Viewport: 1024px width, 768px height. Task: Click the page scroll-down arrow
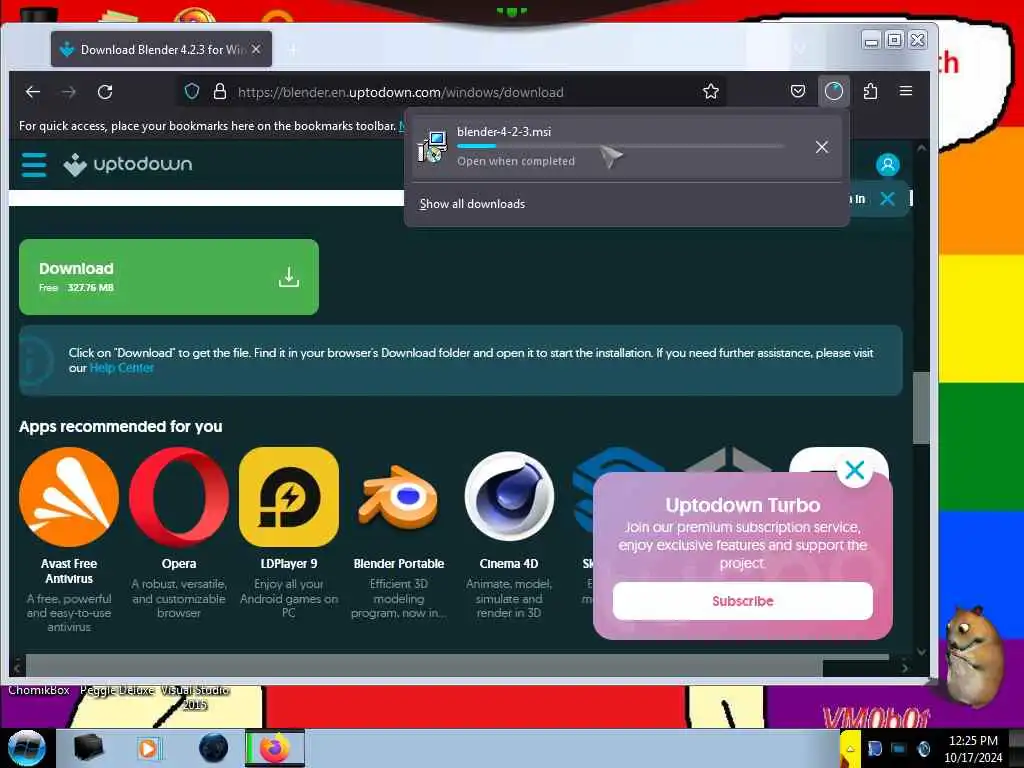tap(921, 651)
